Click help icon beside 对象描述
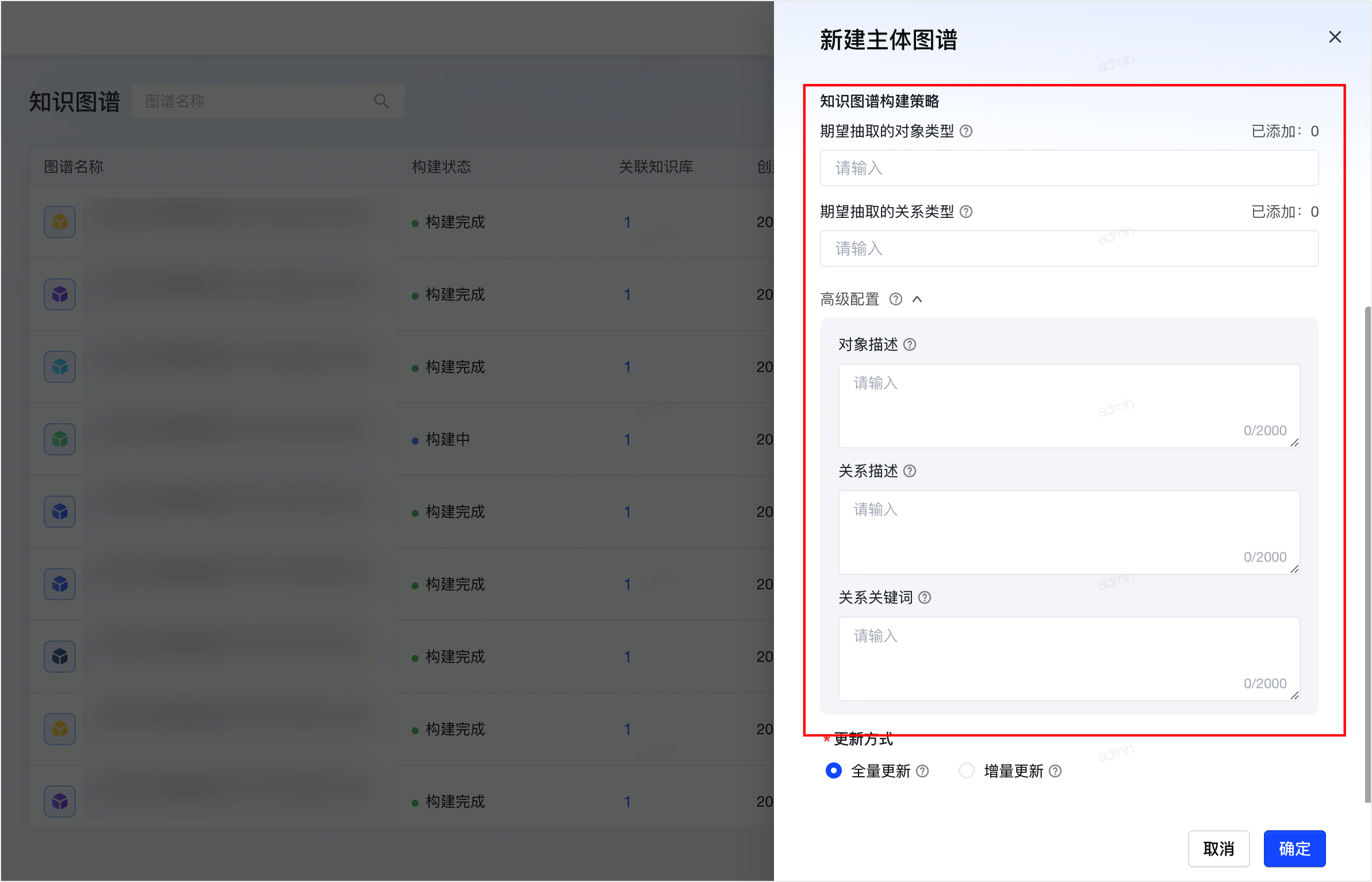 [x=910, y=345]
